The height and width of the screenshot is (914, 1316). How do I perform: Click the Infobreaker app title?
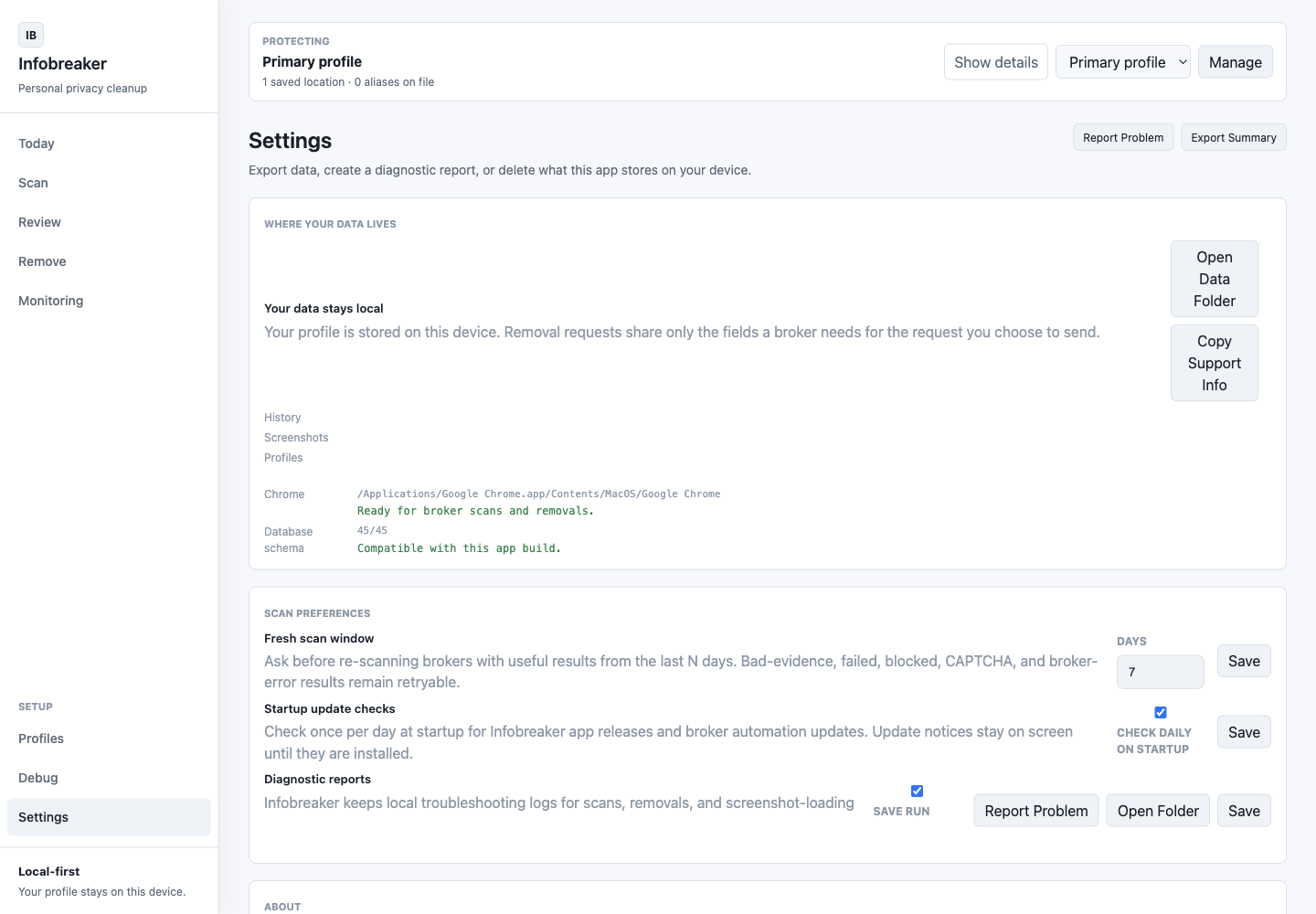pyautogui.click(x=62, y=64)
